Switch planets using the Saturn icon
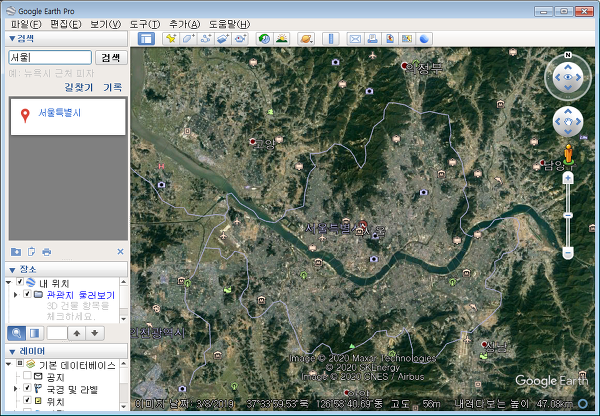The image size is (600, 416). [x=306, y=39]
